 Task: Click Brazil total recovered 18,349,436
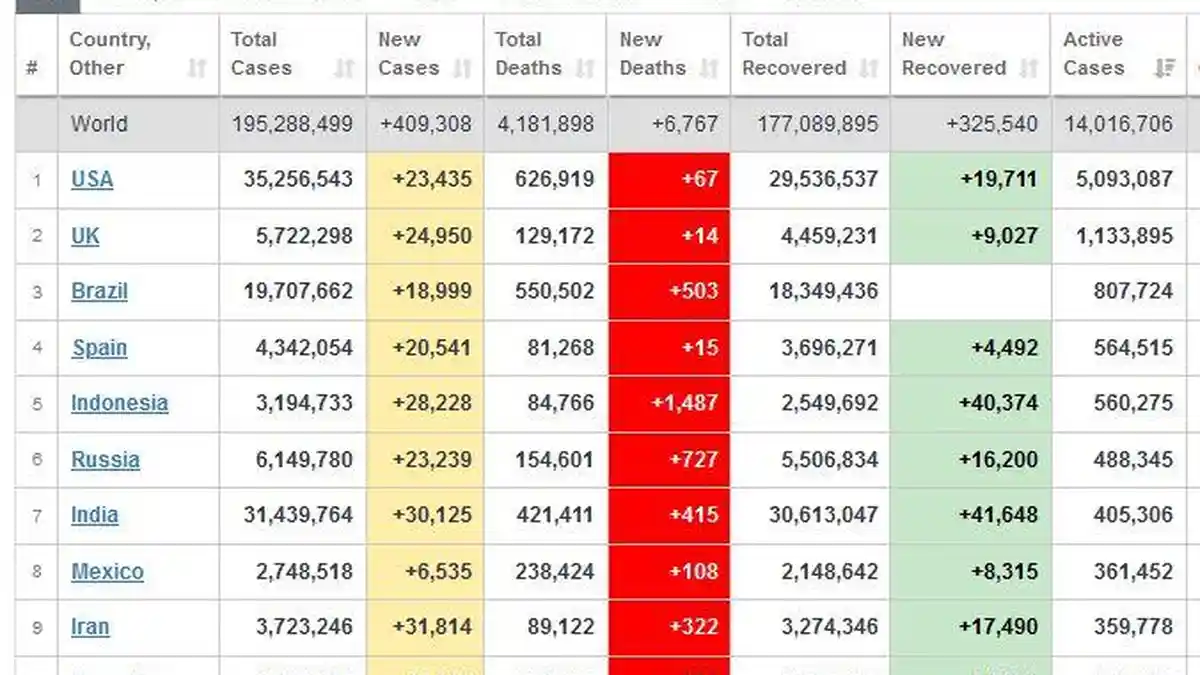coord(823,292)
